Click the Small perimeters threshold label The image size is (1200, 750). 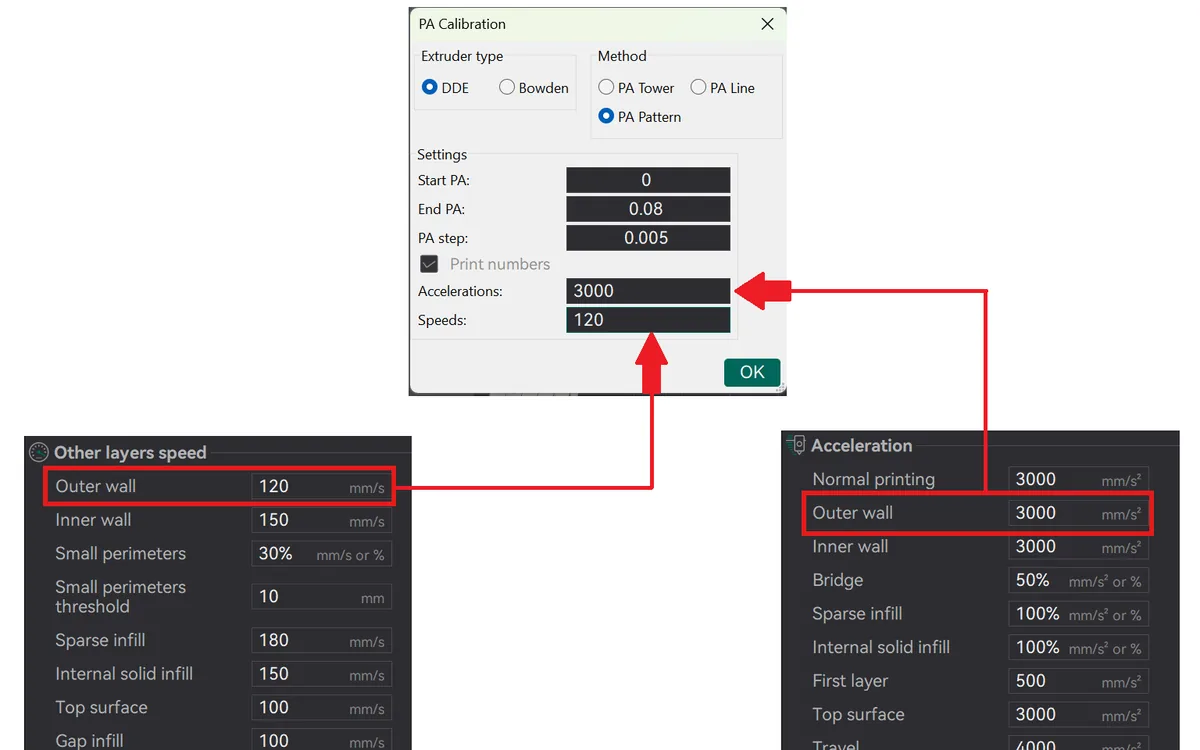[x=121, y=597]
